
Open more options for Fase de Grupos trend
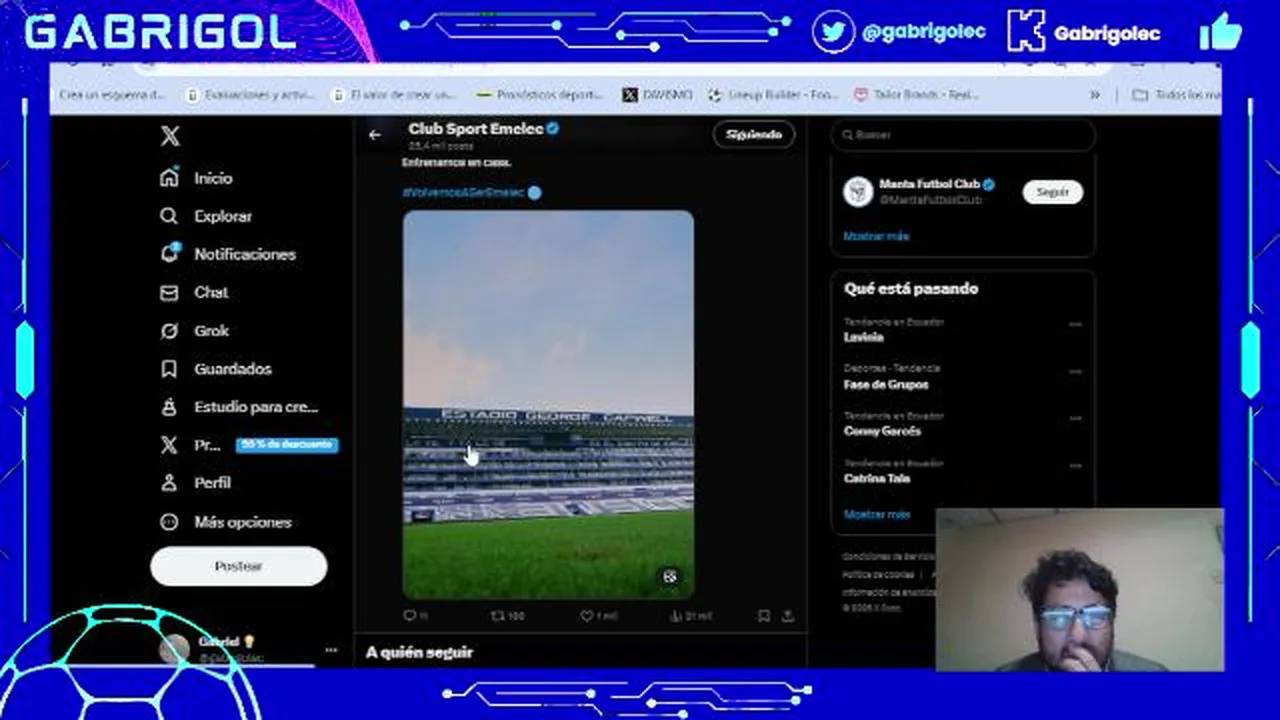pyautogui.click(x=1075, y=371)
